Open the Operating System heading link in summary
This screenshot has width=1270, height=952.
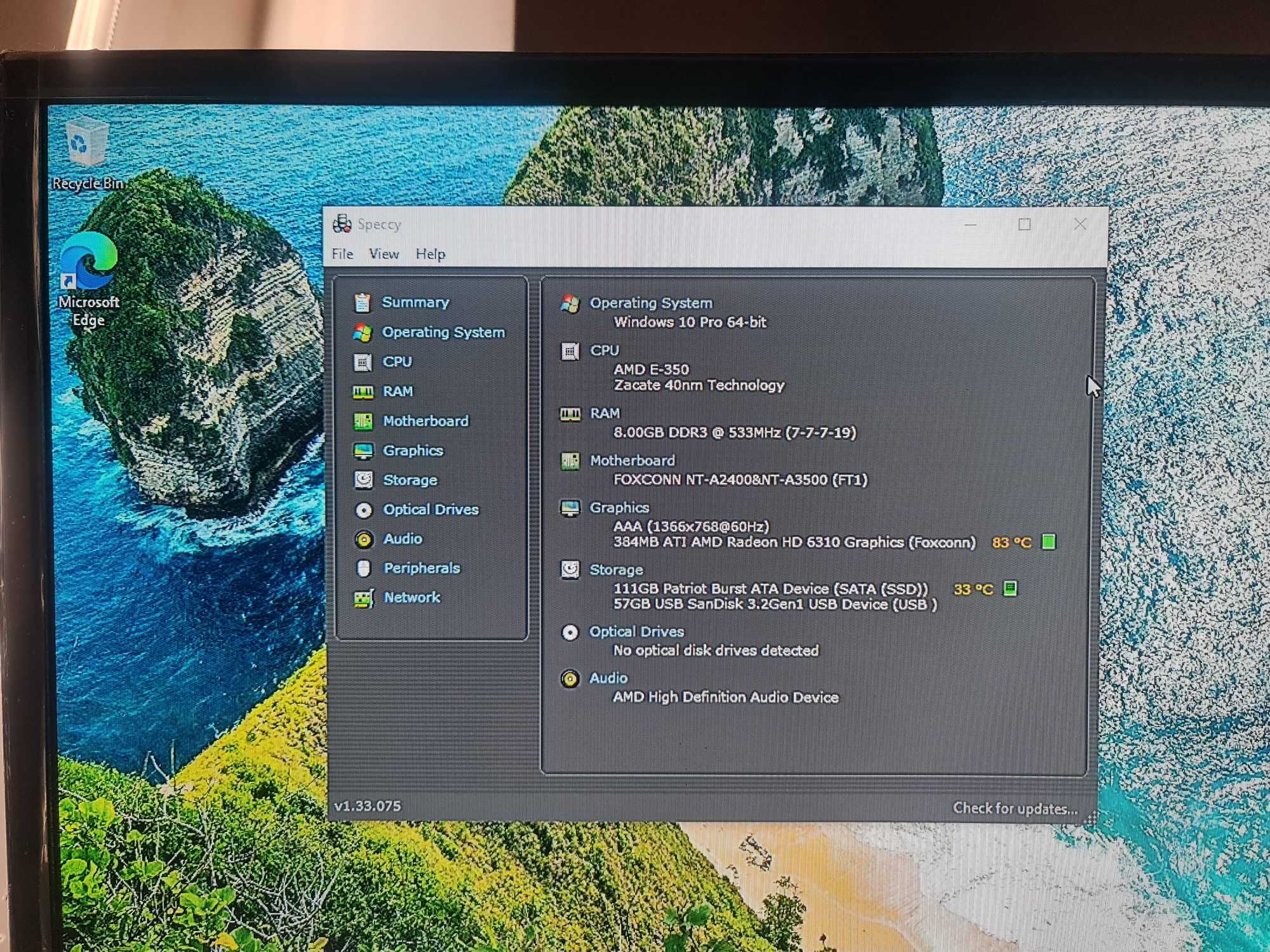tap(651, 303)
